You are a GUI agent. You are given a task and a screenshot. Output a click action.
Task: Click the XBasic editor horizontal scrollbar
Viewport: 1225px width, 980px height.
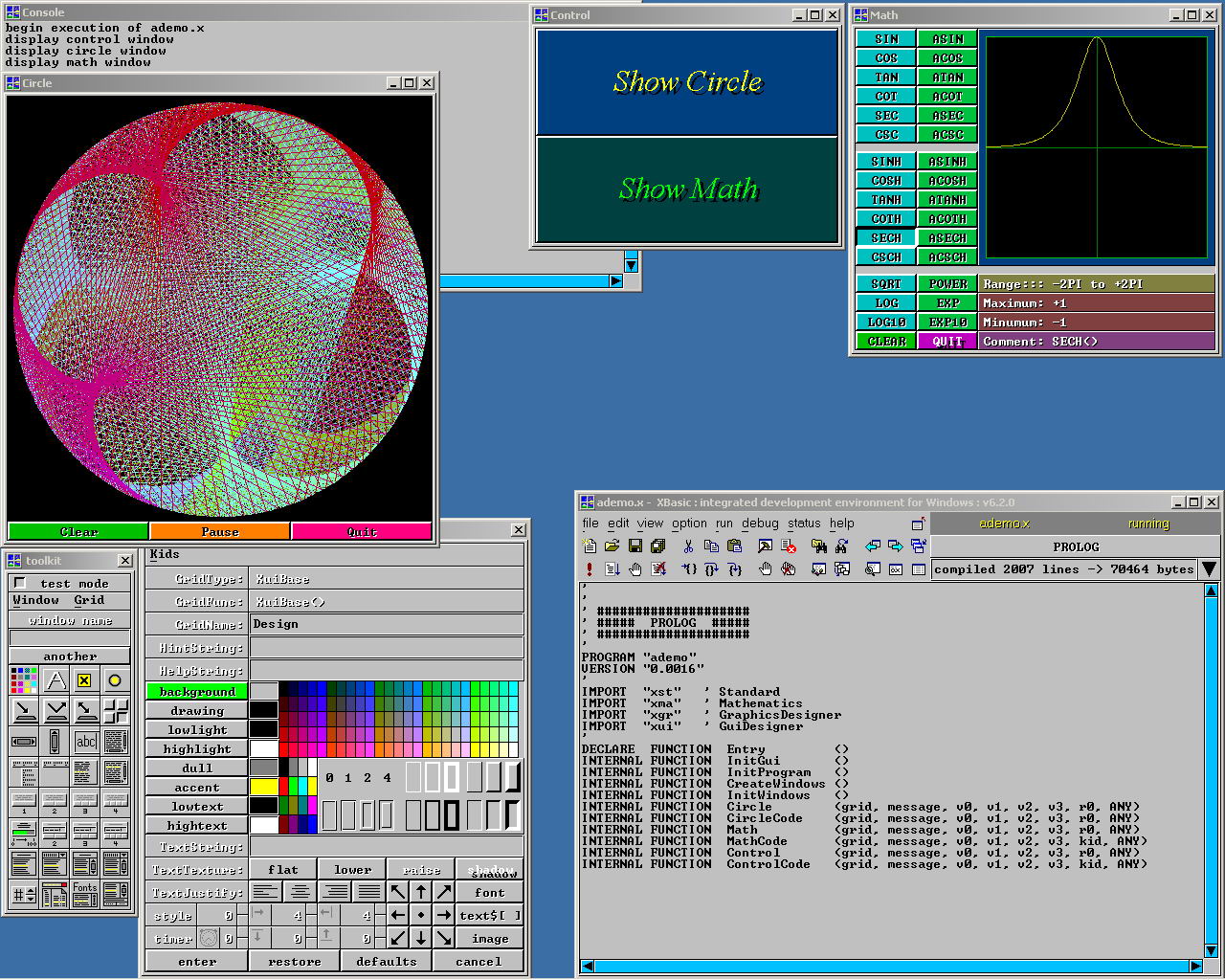tap(894, 966)
